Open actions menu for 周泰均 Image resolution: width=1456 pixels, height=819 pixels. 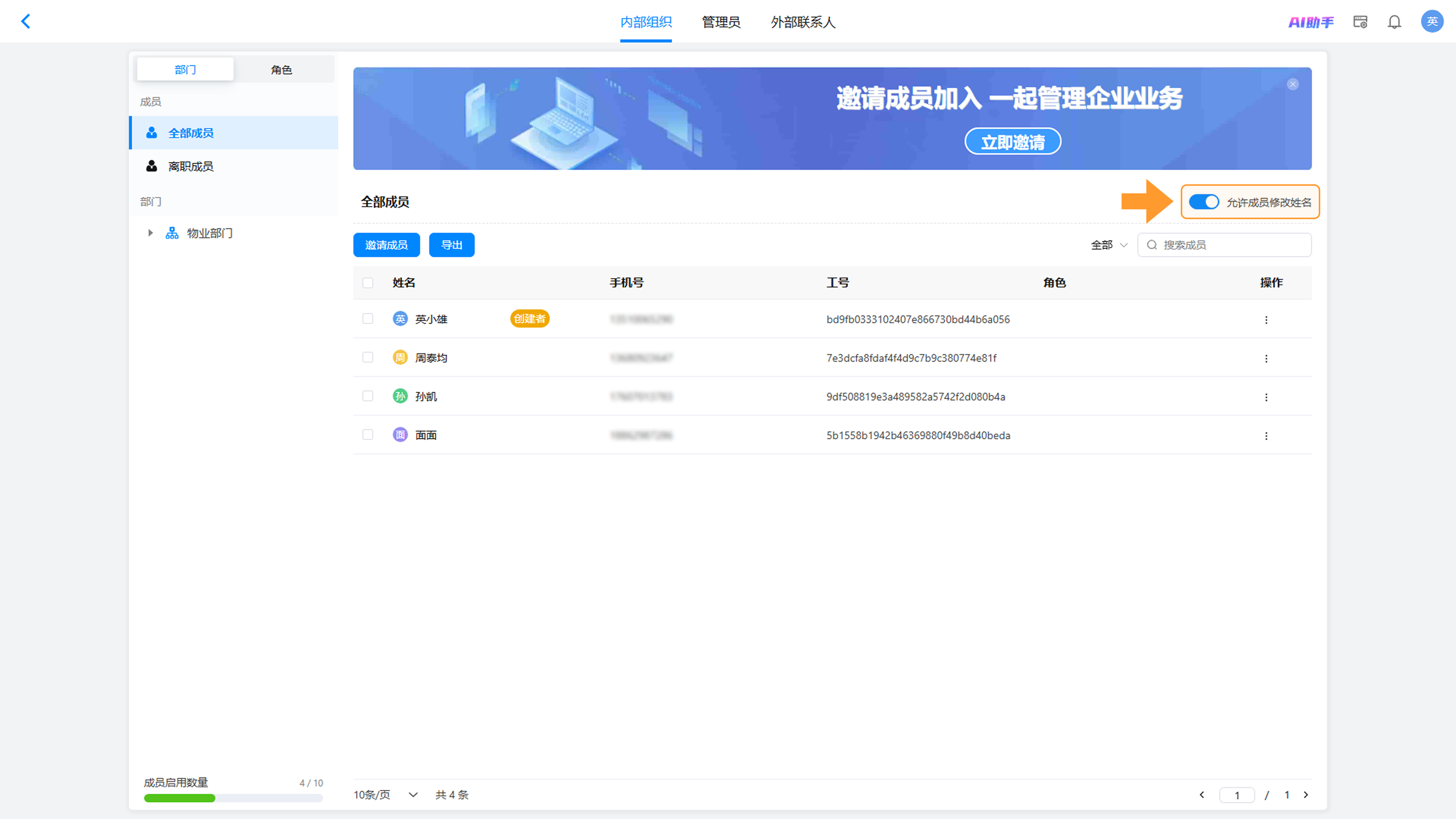[x=1266, y=358]
